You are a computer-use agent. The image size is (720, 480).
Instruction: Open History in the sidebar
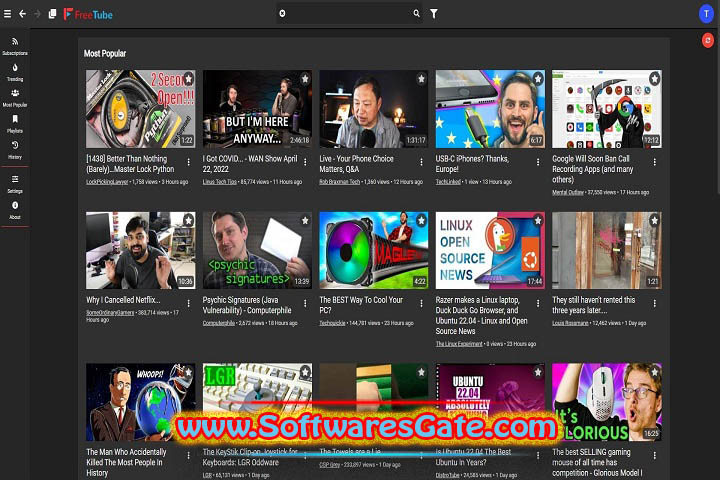click(15, 150)
